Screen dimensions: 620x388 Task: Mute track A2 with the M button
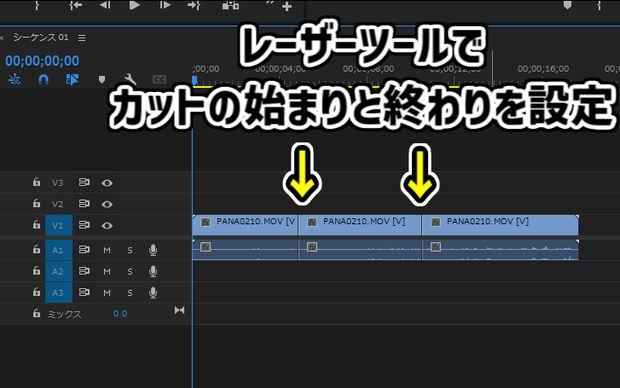pos(107,272)
